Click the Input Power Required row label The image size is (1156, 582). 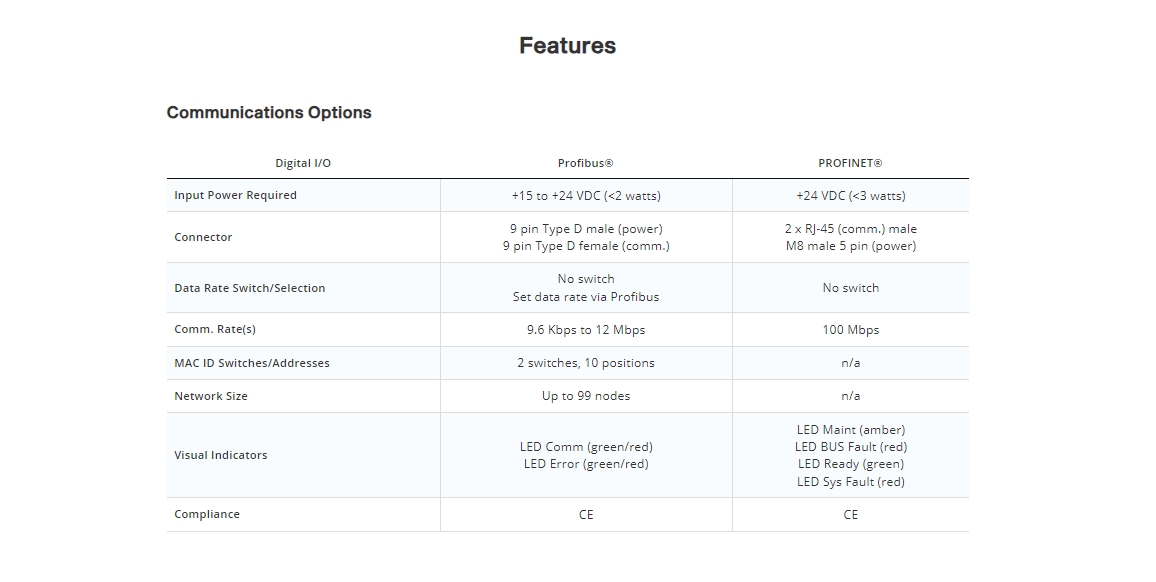pos(235,195)
